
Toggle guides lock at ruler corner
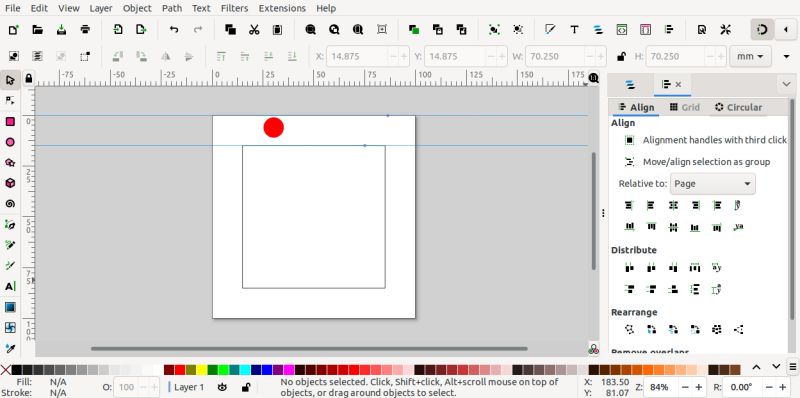(x=29, y=78)
